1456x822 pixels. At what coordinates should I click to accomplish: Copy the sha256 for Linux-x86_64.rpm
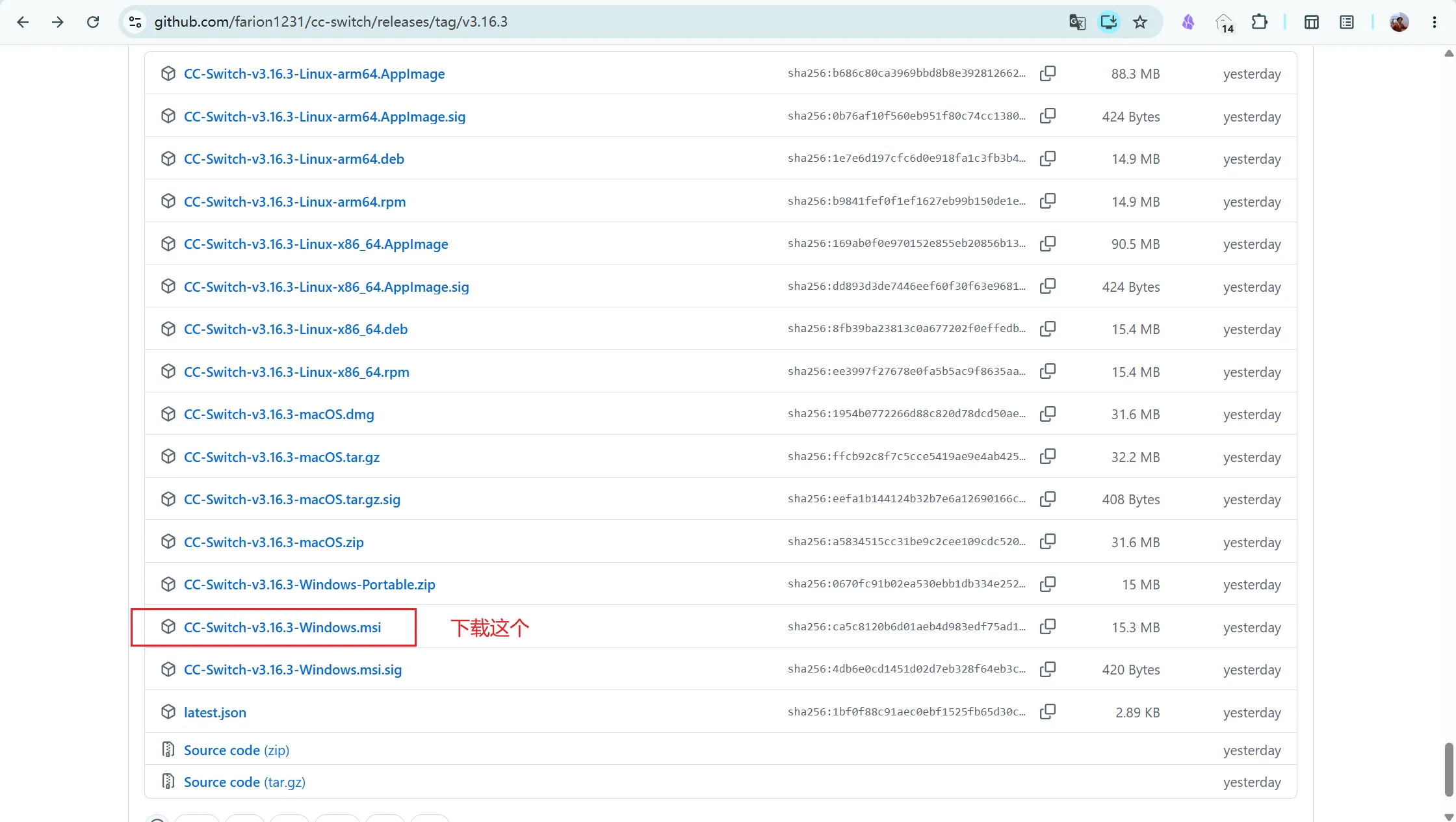(1048, 372)
